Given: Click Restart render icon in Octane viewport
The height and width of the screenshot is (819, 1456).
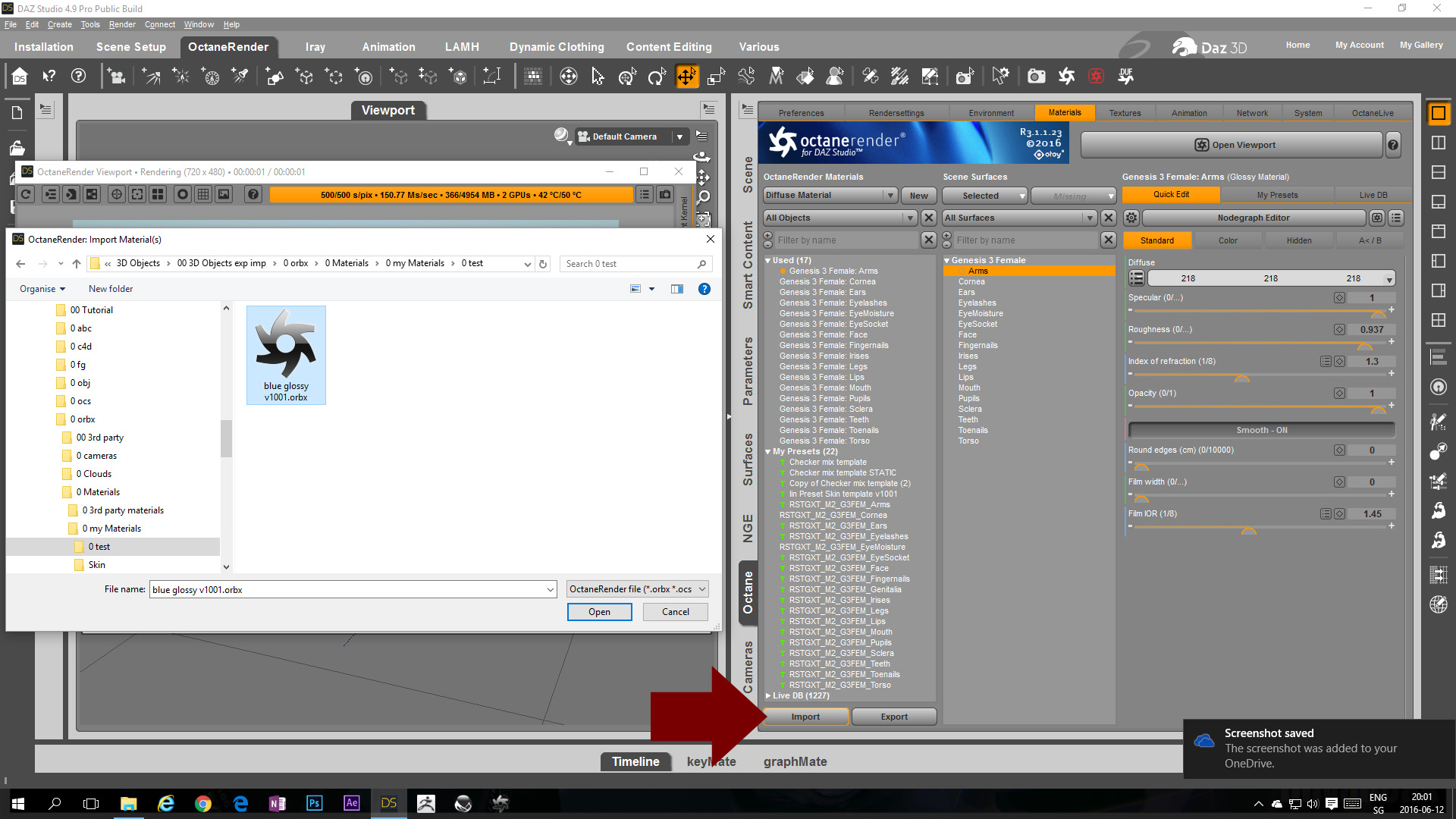Looking at the screenshot, I should tap(26, 195).
